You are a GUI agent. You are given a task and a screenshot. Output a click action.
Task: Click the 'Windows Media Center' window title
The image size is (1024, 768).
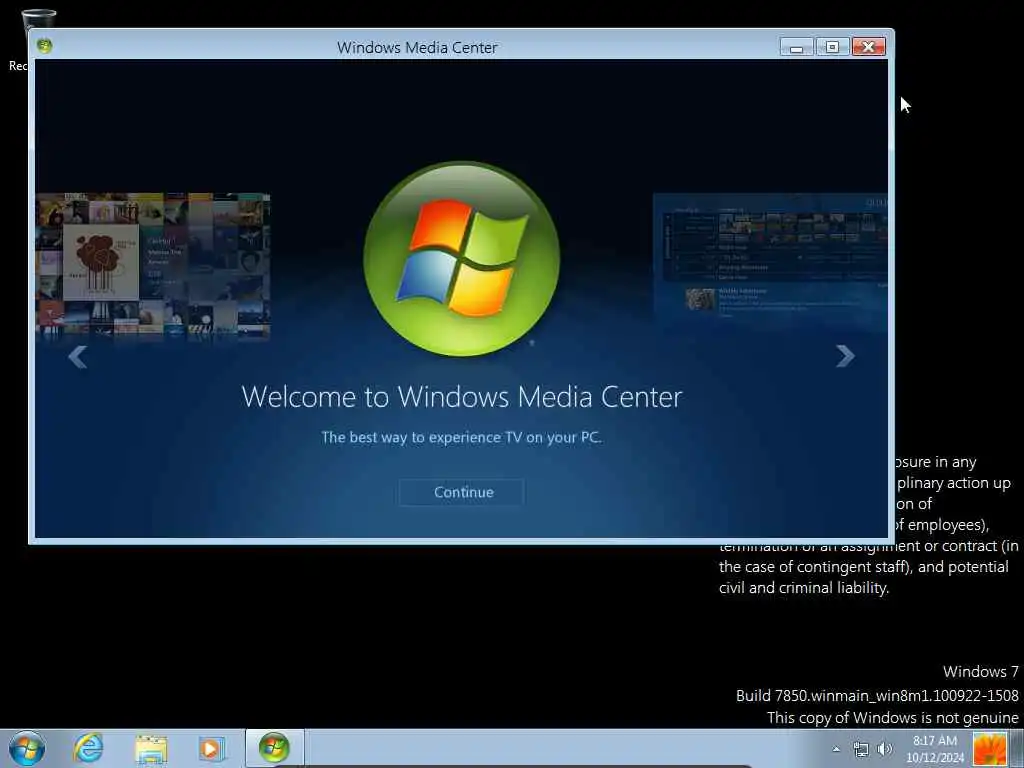tap(417, 48)
